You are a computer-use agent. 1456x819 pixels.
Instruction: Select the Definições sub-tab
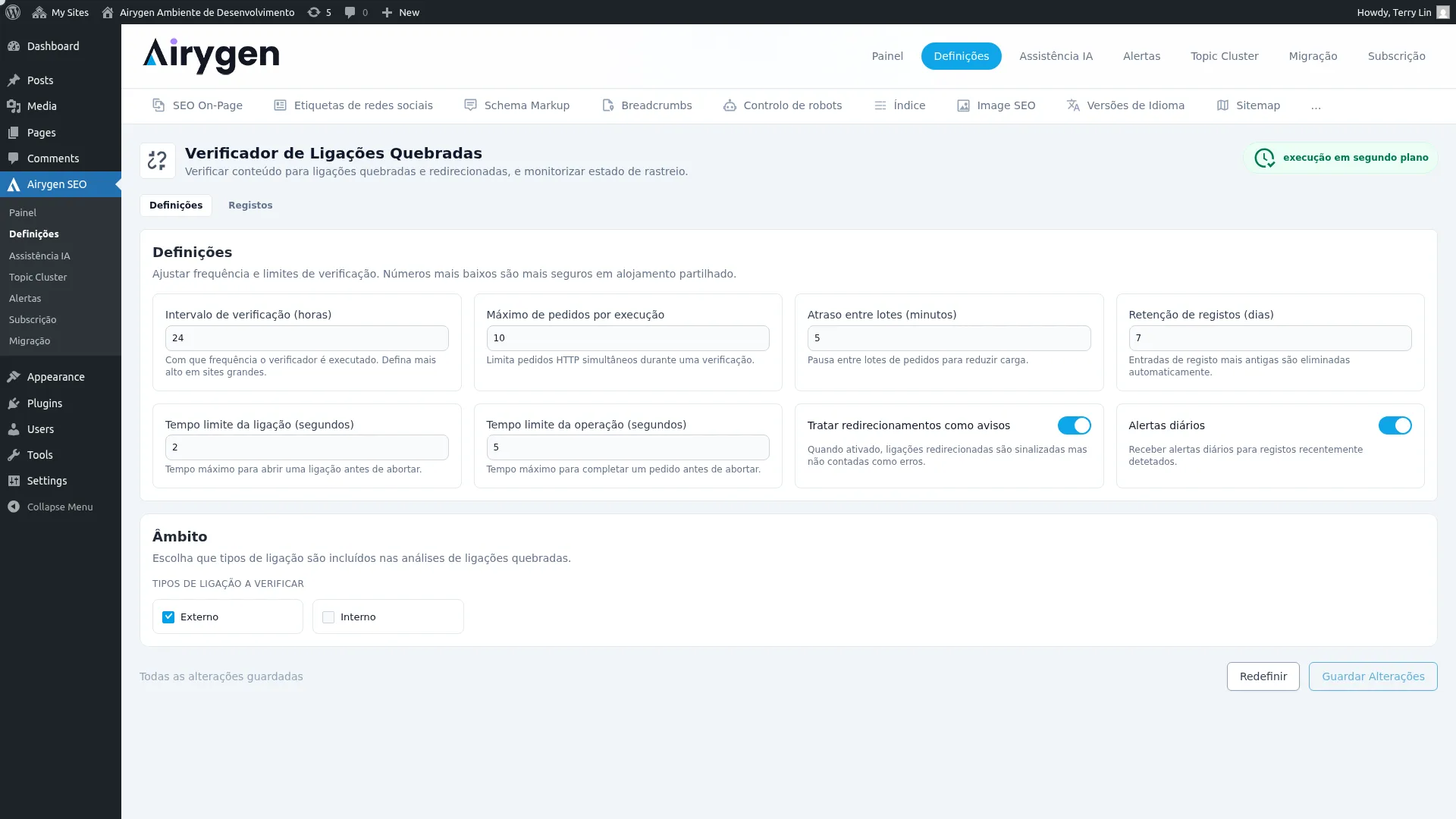pos(176,206)
